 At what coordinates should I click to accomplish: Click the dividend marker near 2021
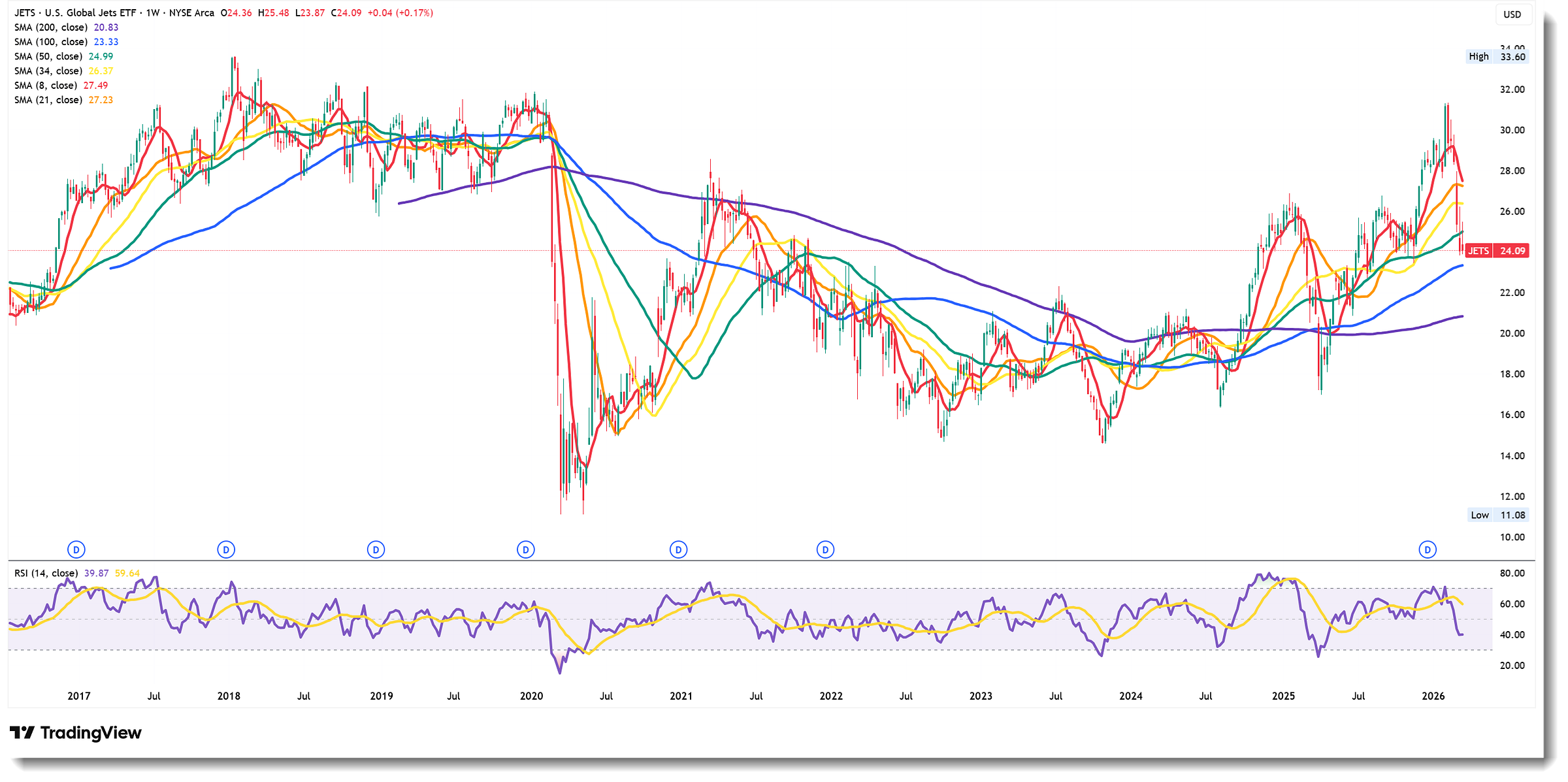coord(678,550)
